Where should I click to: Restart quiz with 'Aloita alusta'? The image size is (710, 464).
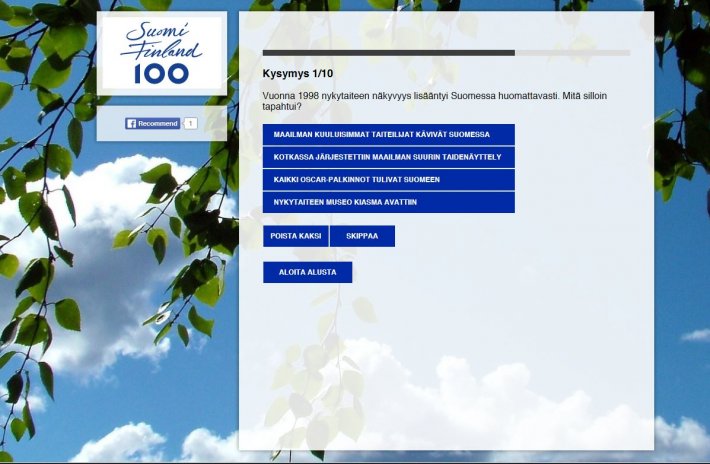(x=307, y=272)
